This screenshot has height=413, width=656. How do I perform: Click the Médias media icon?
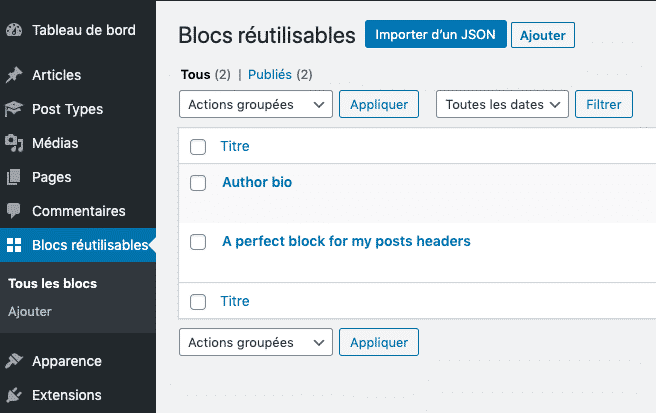tap(14, 143)
